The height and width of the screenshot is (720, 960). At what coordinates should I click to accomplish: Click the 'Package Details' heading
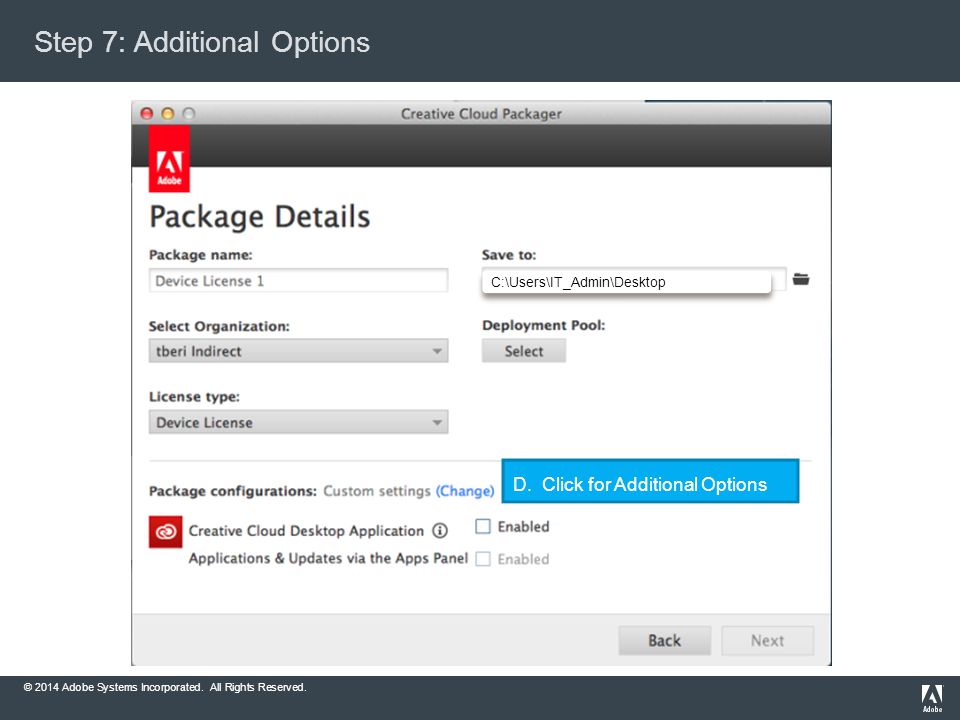[260, 217]
